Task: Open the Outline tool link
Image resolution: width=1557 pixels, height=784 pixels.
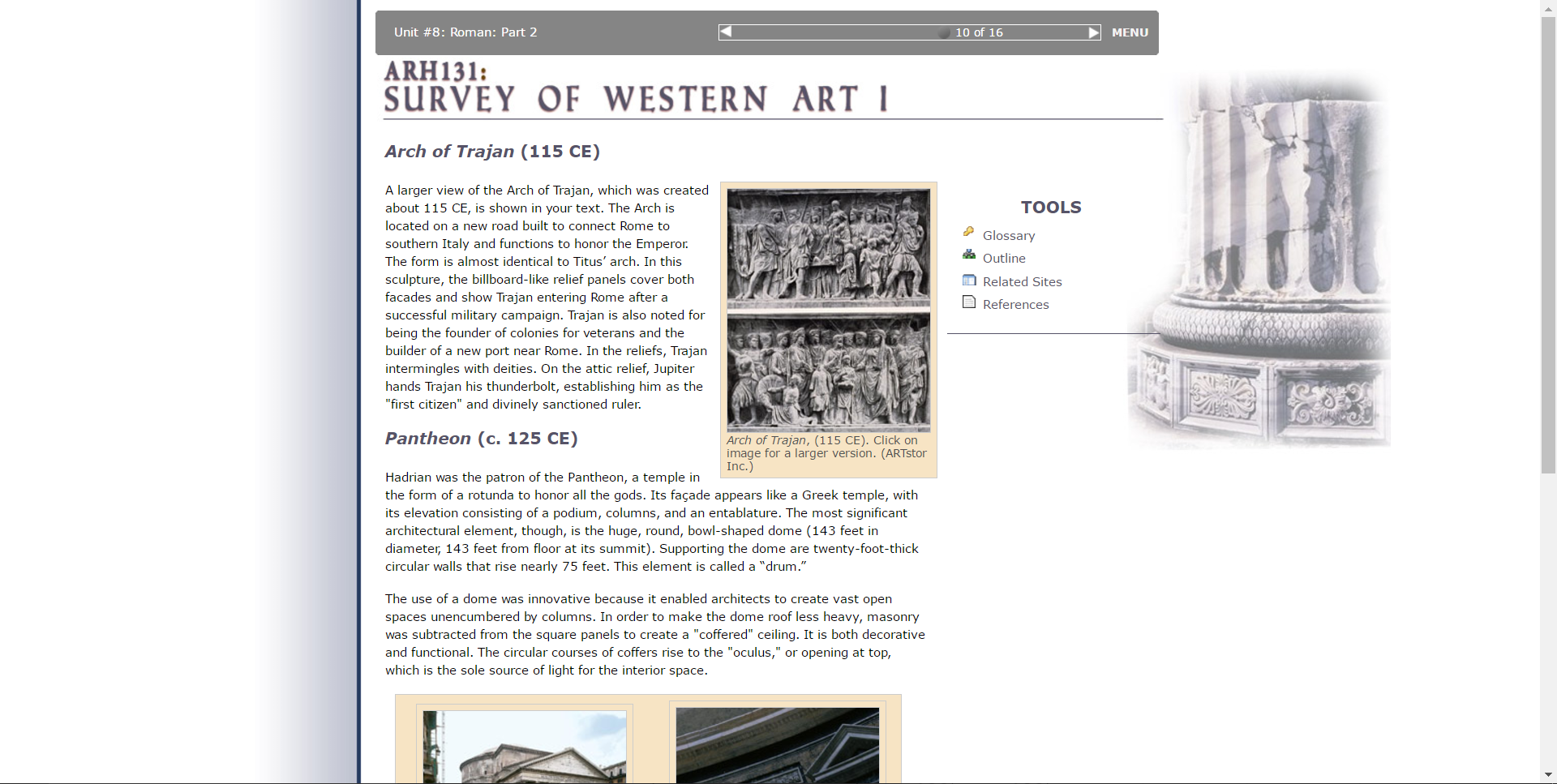Action: [1004, 259]
